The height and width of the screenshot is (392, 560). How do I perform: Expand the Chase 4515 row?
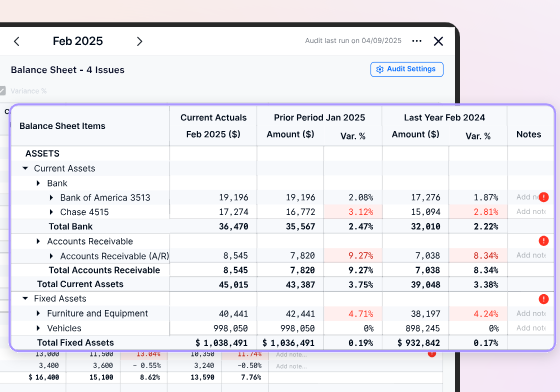tap(51, 212)
